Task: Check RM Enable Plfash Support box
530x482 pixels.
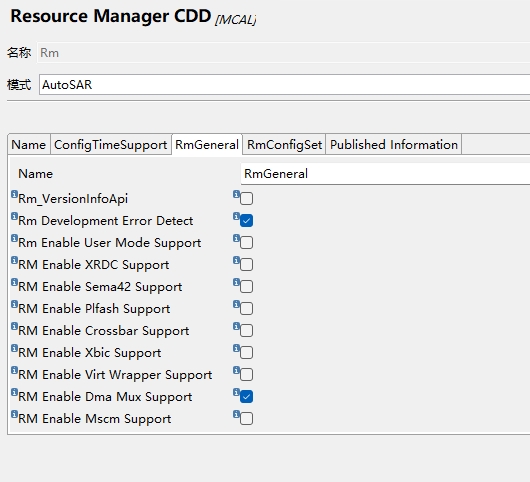Action: [246, 309]
